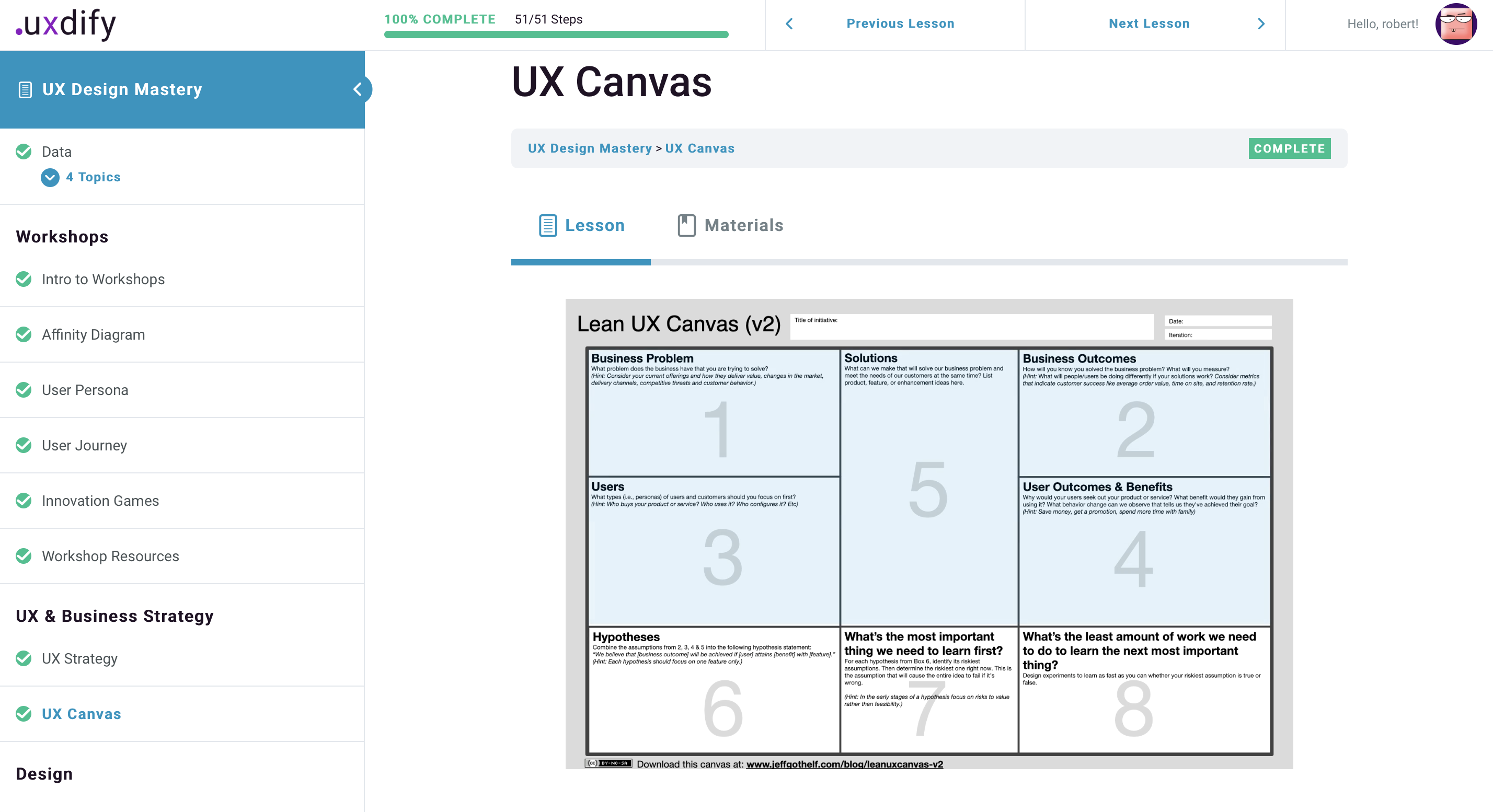Open the UX Design Mastery breadcrumb link
The width and height of the screenshot is (1493, 812).
coord(590,148)
